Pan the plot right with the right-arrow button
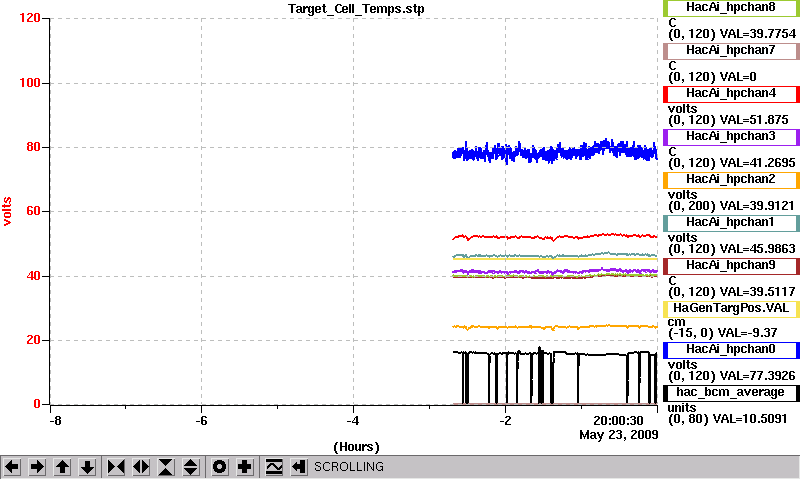Viewport: 800px width, 479px height. [x=37, y=467]
